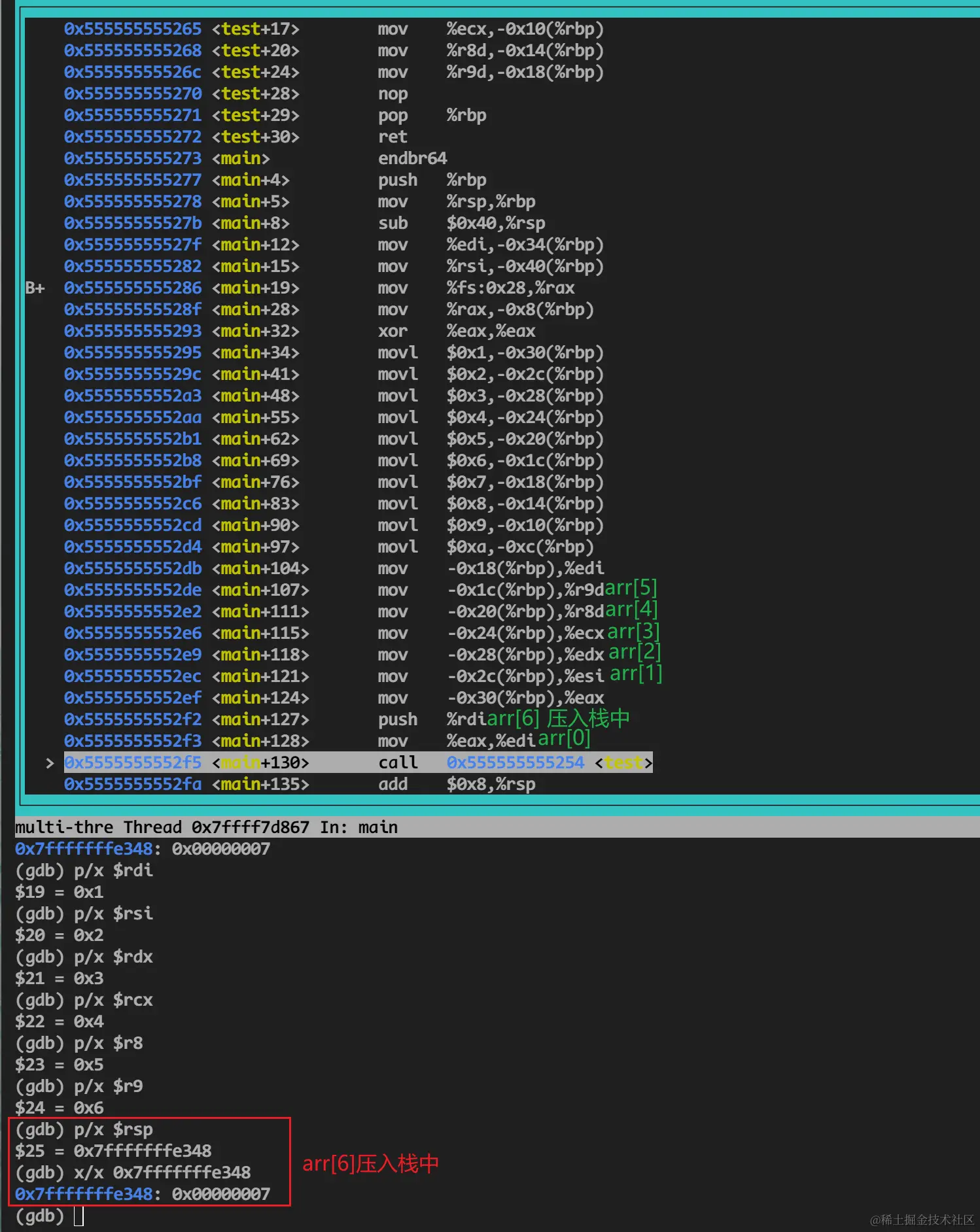Viewport: 980px width, 1232px height.
Task: Select call target address 0x555555555254
Action: click(x=516, y=762)
